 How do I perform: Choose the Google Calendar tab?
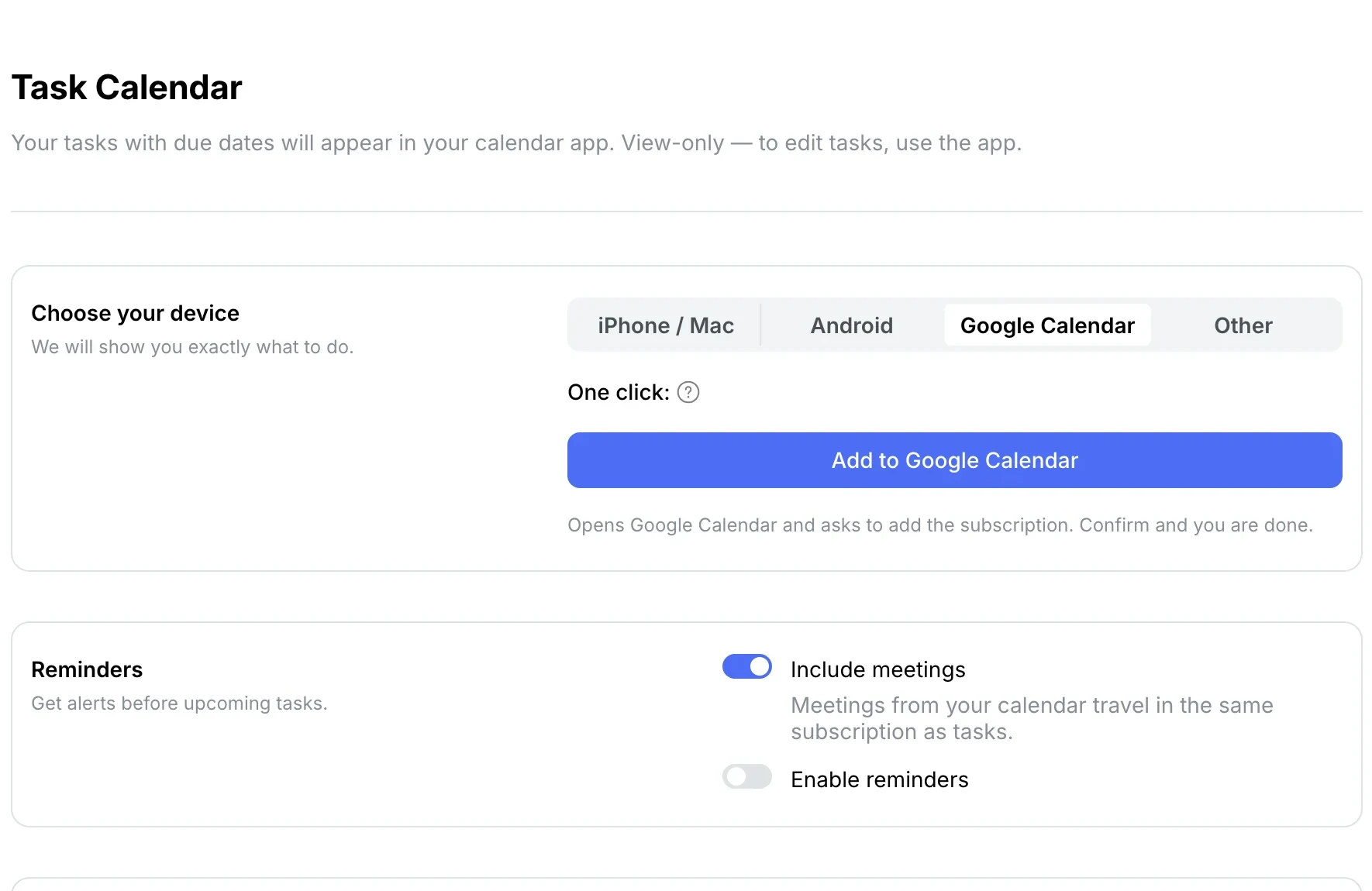tap(1047, 325)
